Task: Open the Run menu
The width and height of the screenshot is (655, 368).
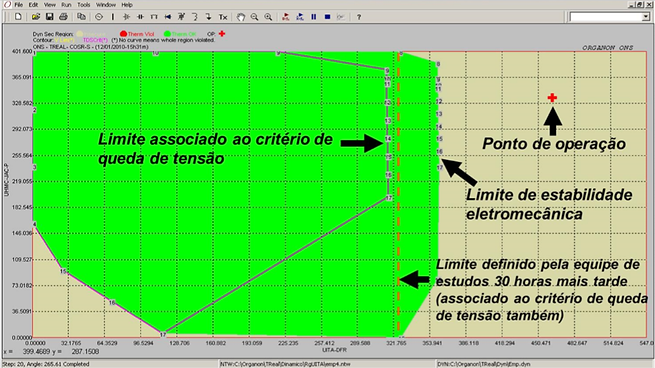Action: 66,5
